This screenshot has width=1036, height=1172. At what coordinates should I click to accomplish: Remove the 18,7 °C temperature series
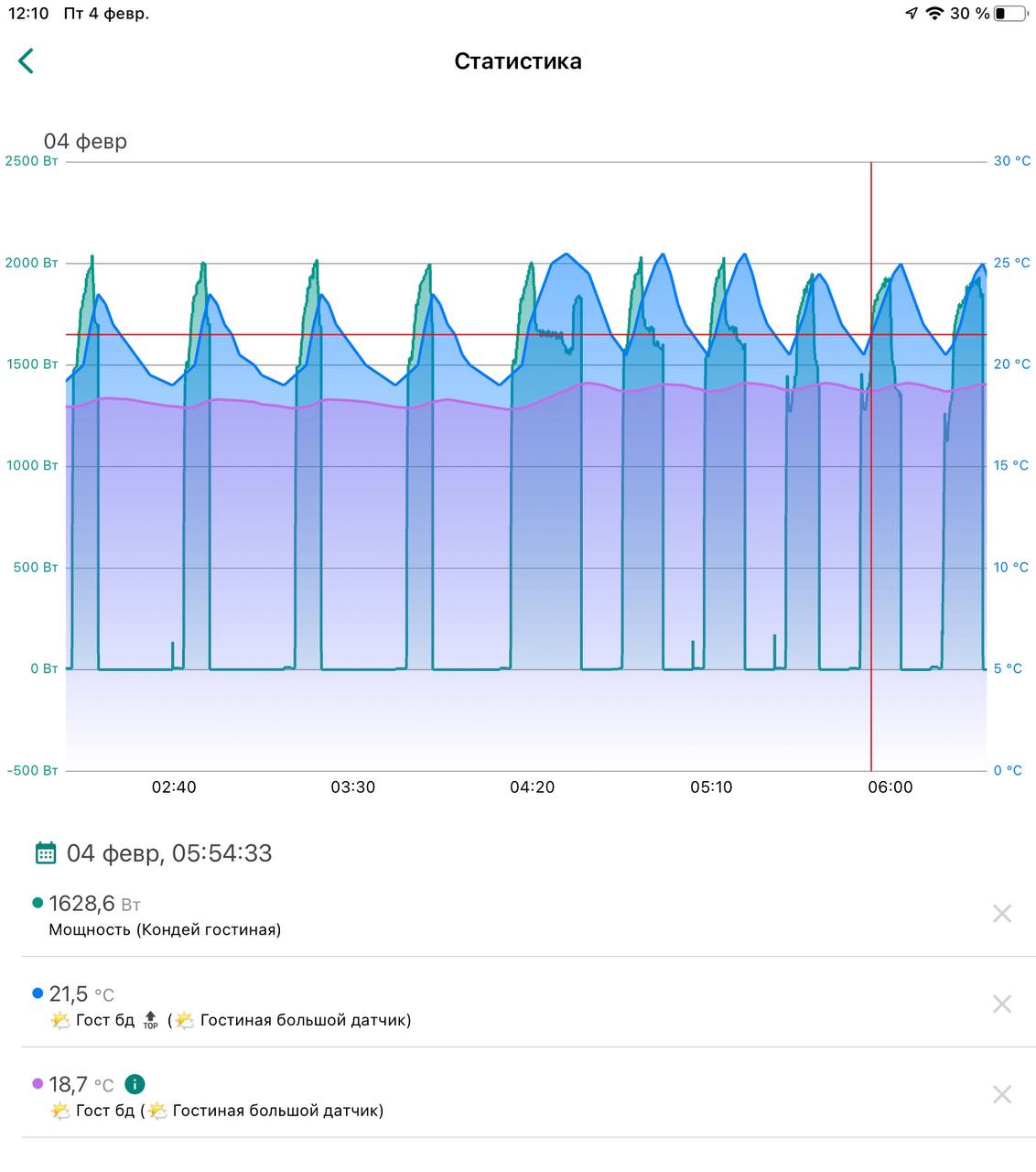[1002, 1094]
